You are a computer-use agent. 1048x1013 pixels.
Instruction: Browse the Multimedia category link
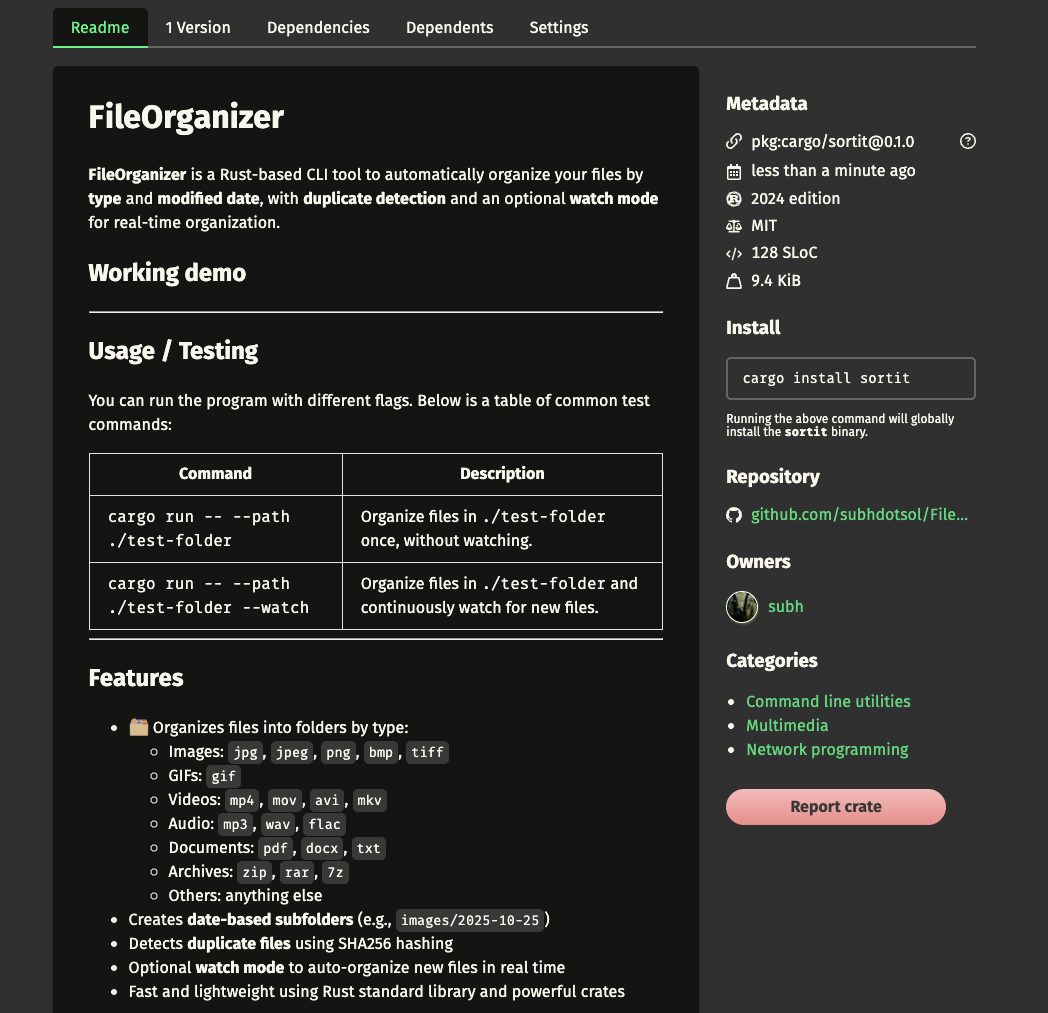pos(787,726)
